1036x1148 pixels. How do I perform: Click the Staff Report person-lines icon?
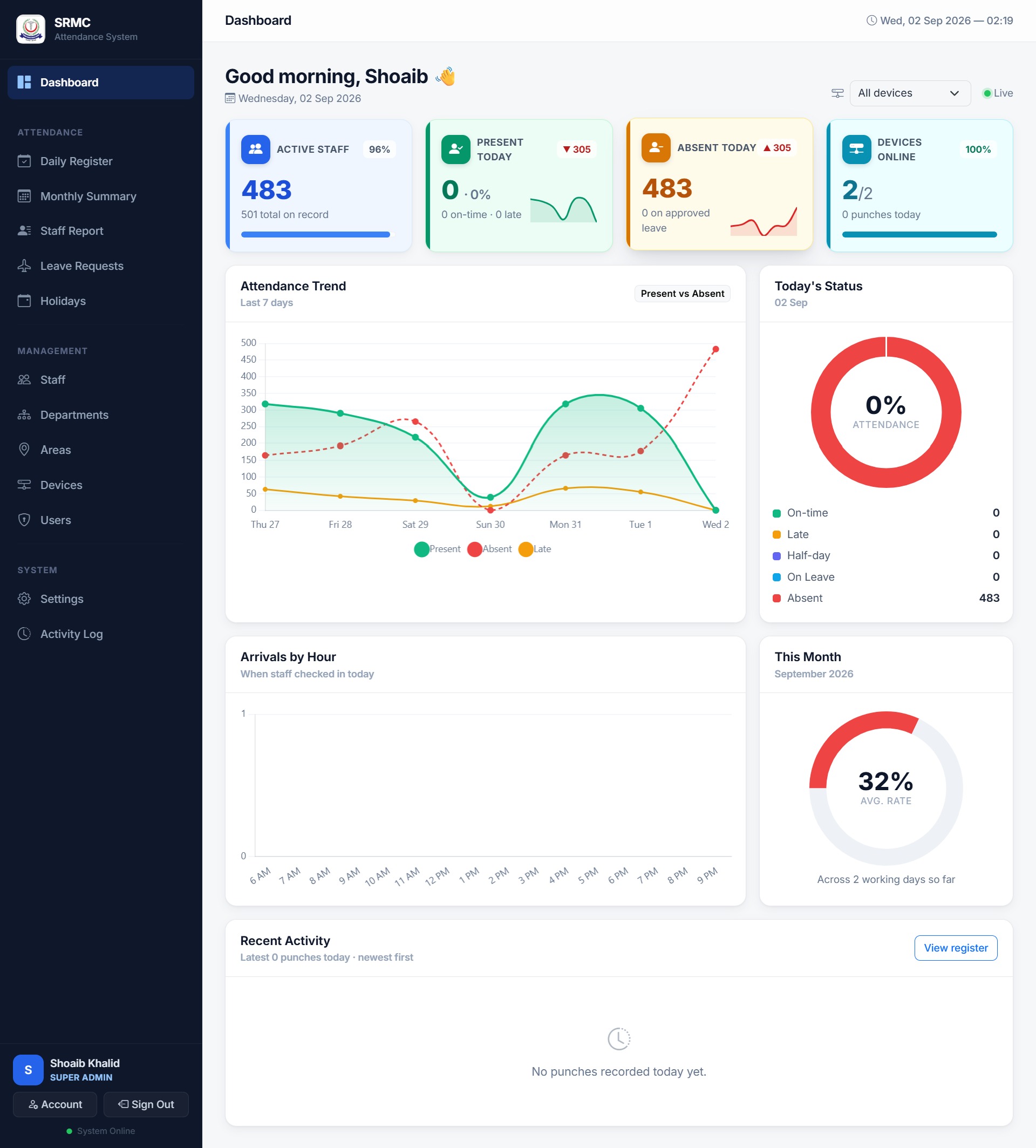pos(24,230)
